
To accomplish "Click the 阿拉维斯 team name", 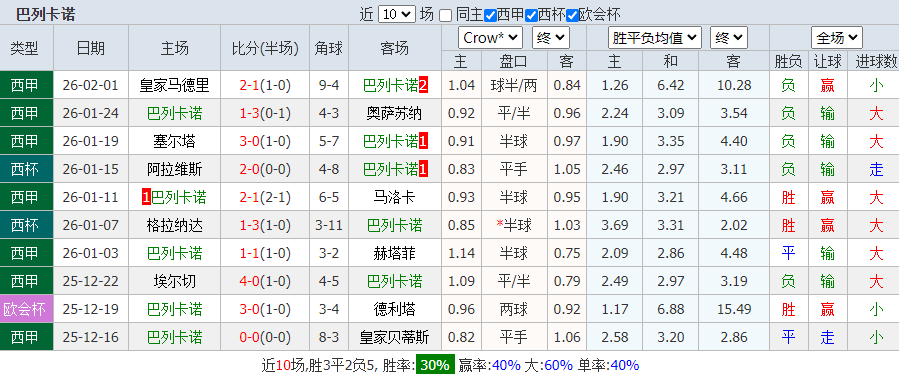I will [x=174, y=169].
